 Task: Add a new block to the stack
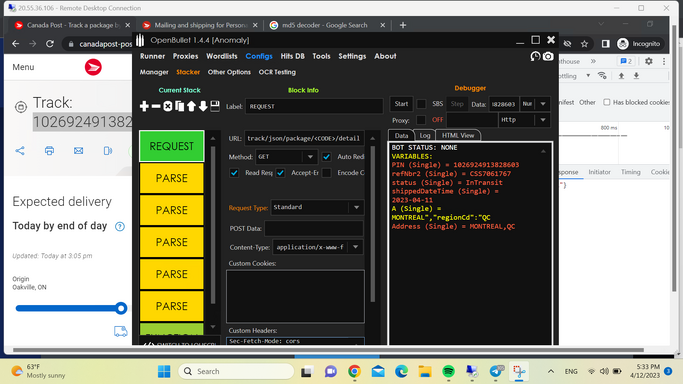144,106
